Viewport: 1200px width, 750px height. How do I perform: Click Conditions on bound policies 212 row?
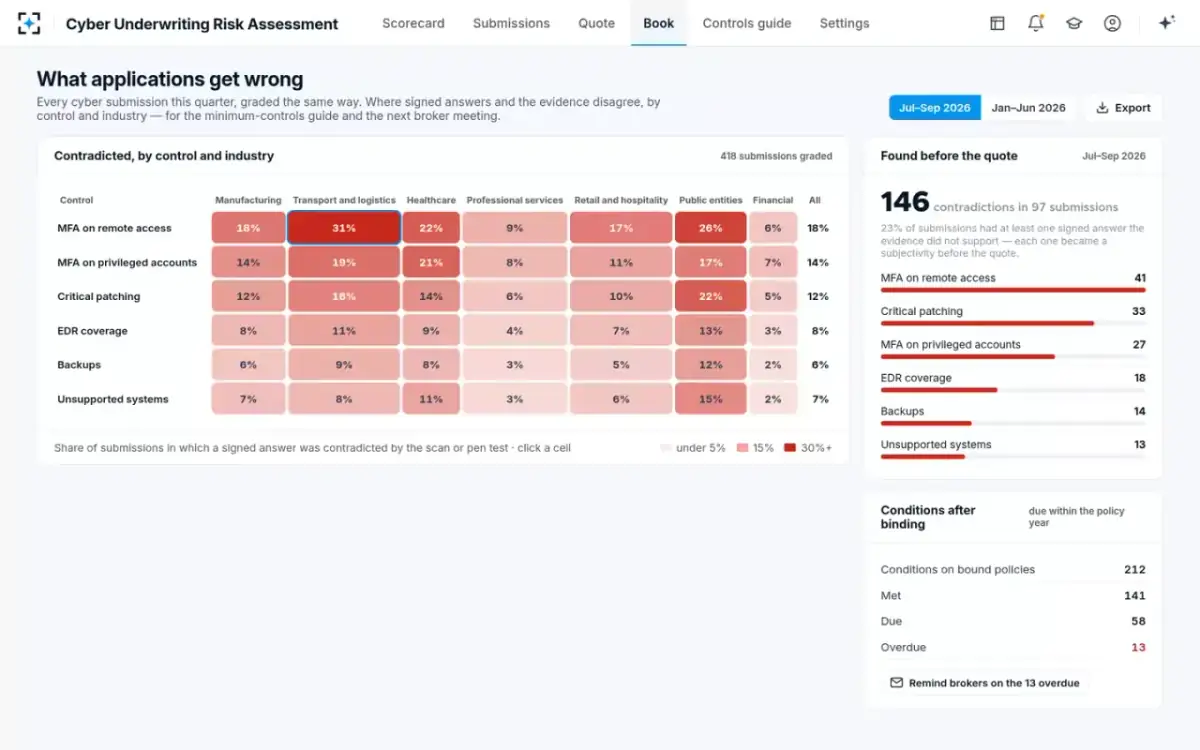point(1013,569)
